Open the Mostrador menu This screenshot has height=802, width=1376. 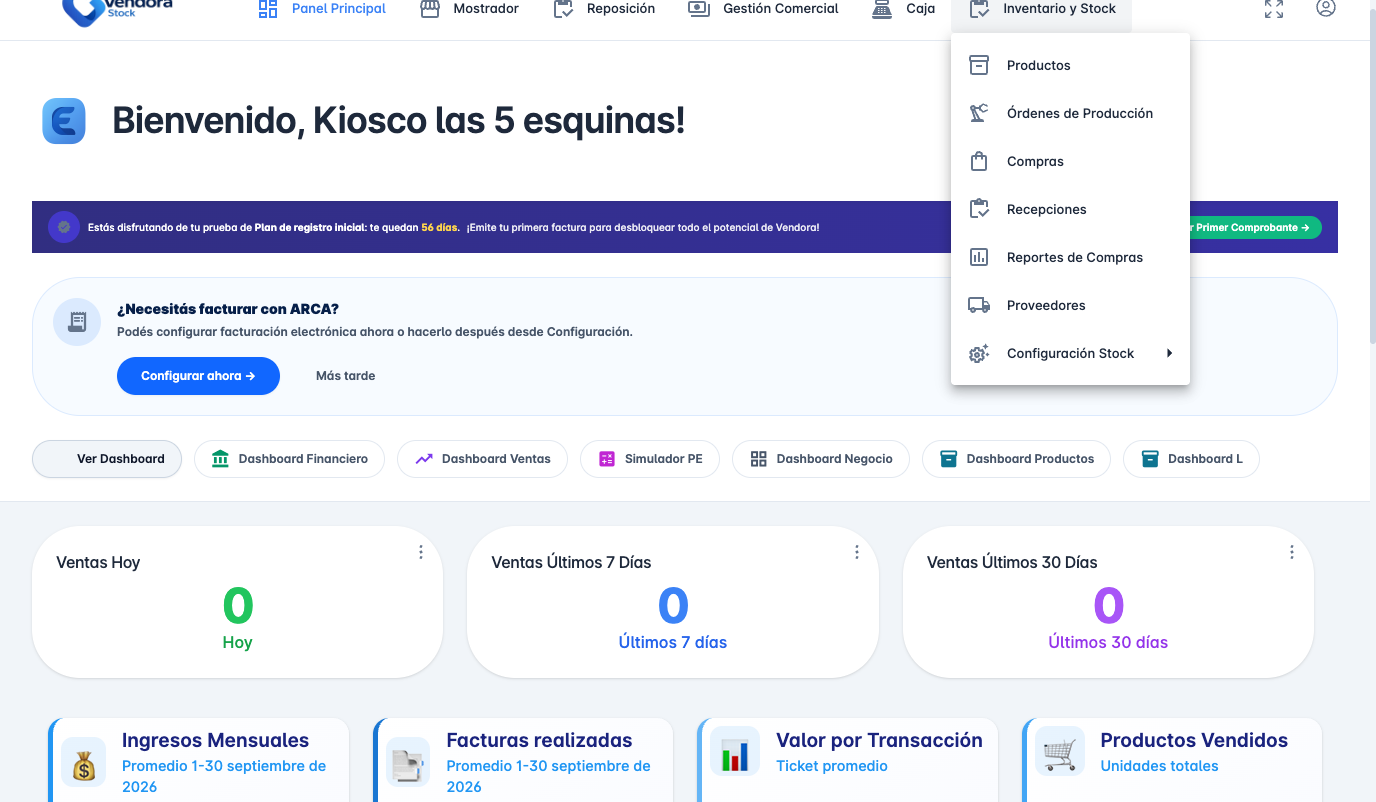point(470,9)
